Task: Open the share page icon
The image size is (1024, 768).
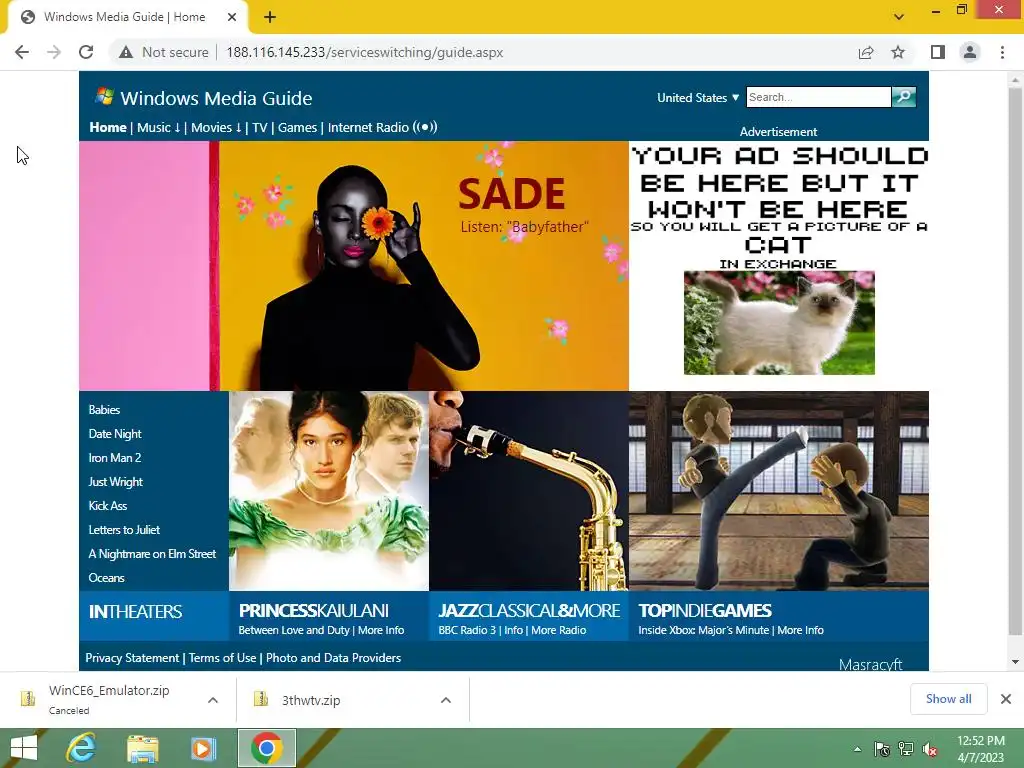Action: (x=866, y=52)
